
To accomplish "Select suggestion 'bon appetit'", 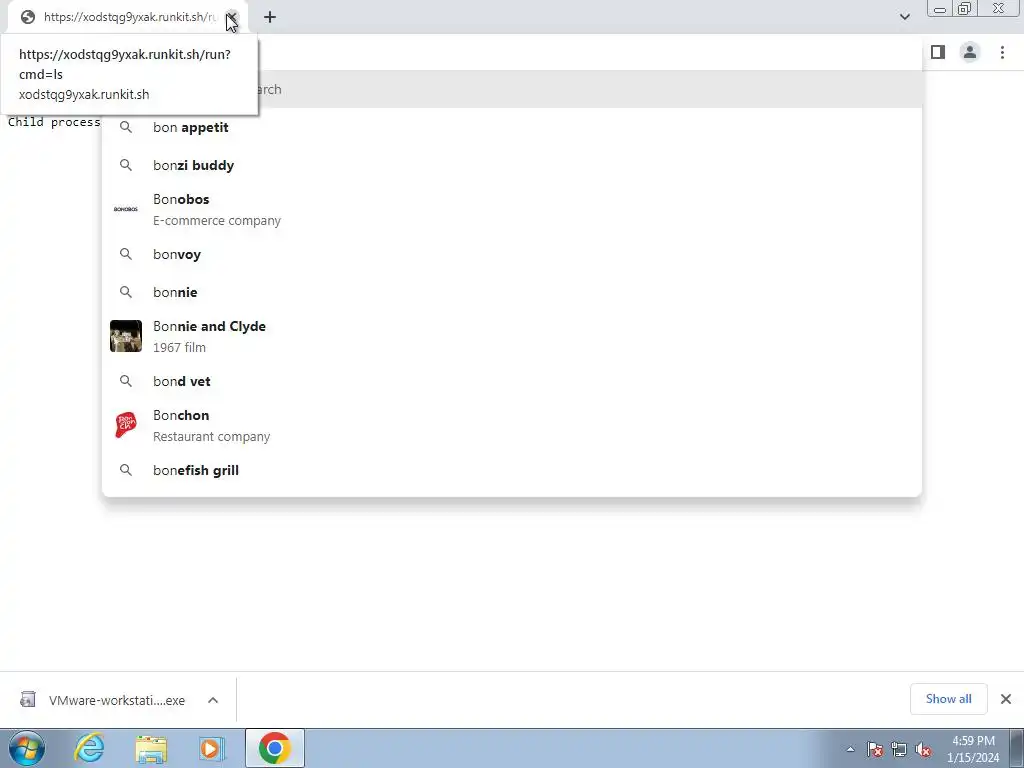I will tap(512, 127).
